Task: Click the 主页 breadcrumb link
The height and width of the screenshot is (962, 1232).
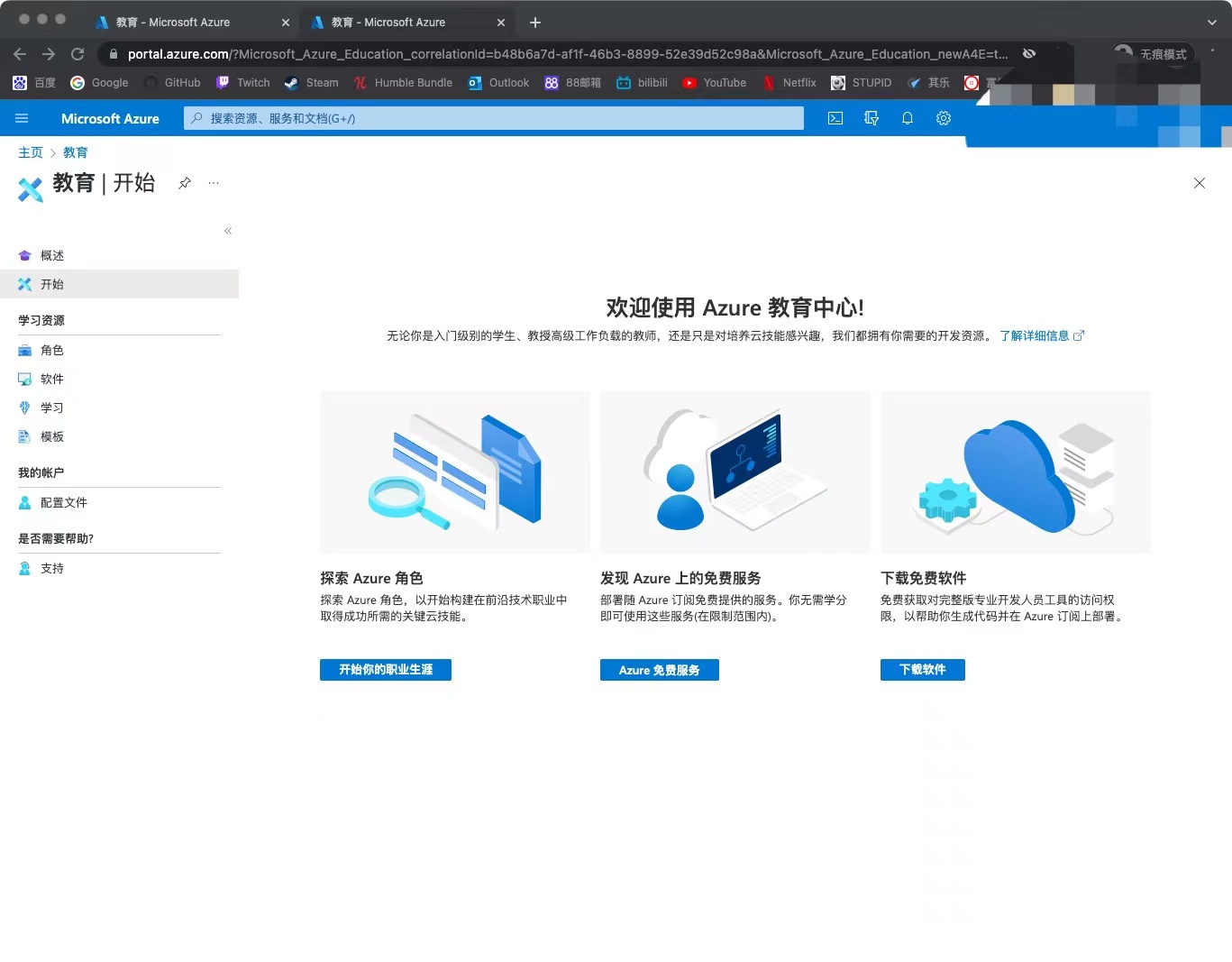Action: pos(31,152)
